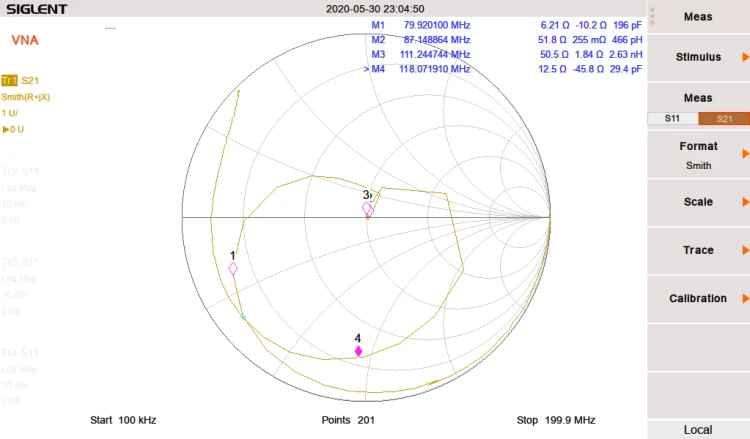This screenshot has width=750, height=439.
Task: Click the M1 79.920100 MHz marker row
Action: click(507, 25)
